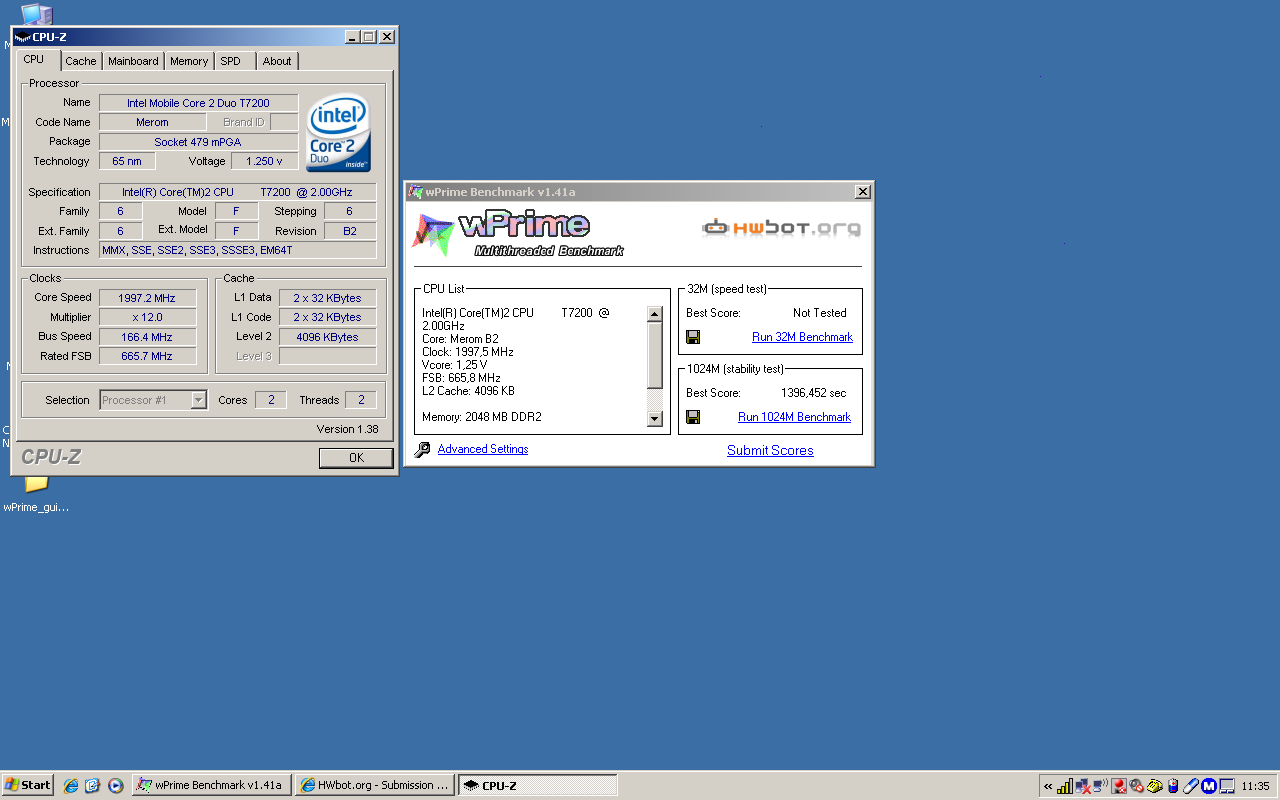
Task: Click the CPU-Z taskbar button
Action: tap(537, 785)
